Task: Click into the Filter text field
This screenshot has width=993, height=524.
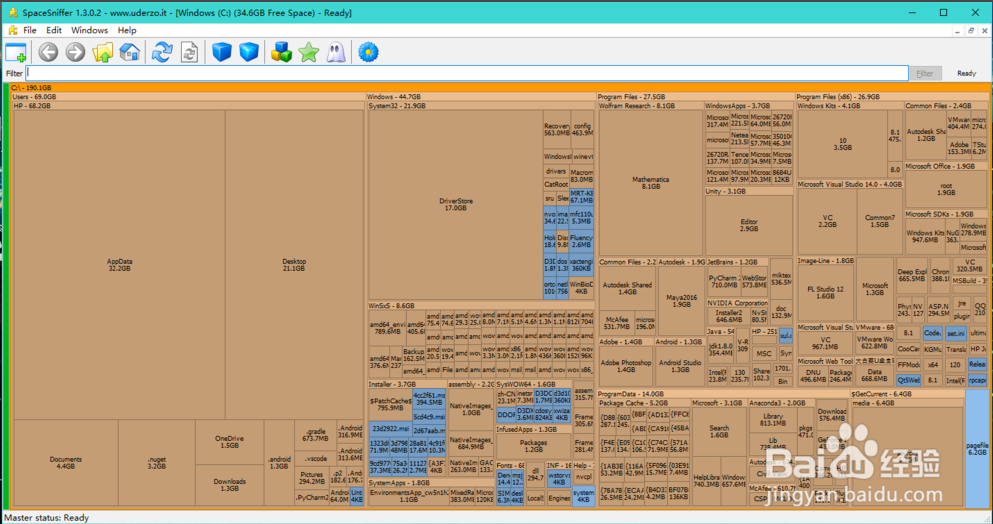Action: point(467,73)
